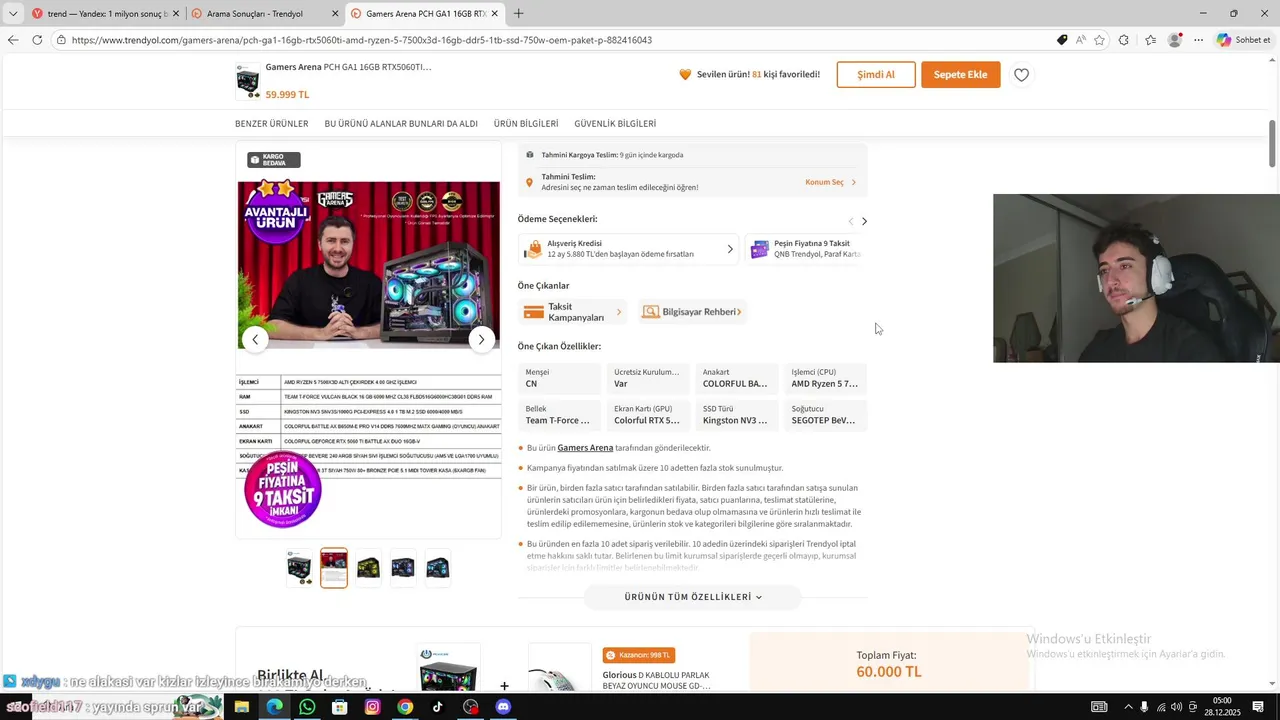The image size is (1280, 720).
Task: Click the Ekran Kartı (GPU) Colorful RTX tile
Action: coord(647,415)
